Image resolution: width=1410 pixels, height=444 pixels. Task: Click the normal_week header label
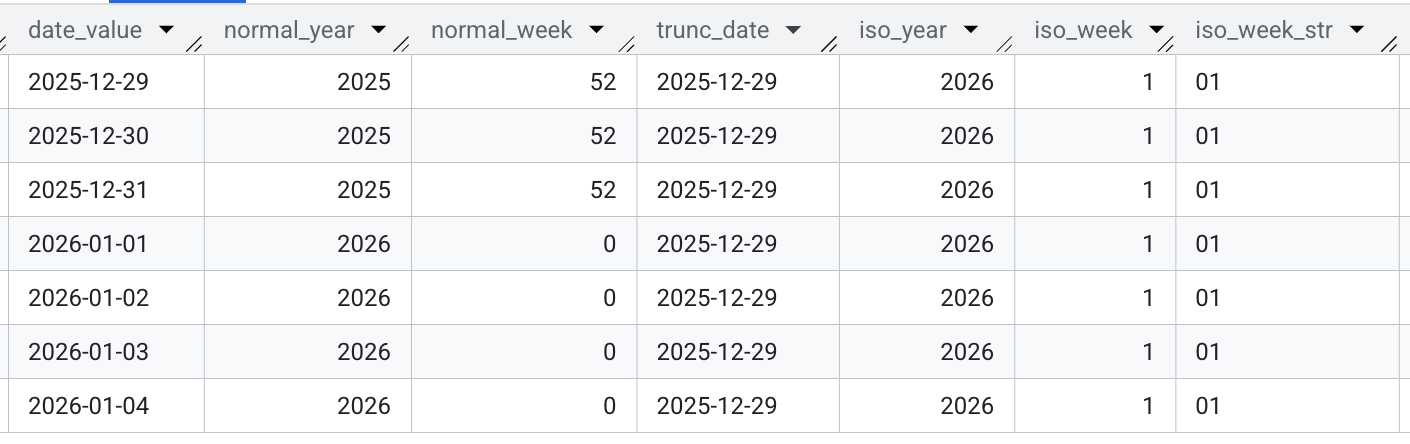point(501,31)
